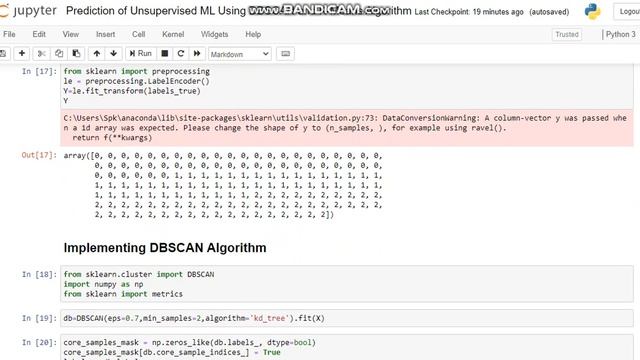Select code cell In [19] DBSCAN fit
Viewport: 640px width, 360px height.
click(347, 318)
